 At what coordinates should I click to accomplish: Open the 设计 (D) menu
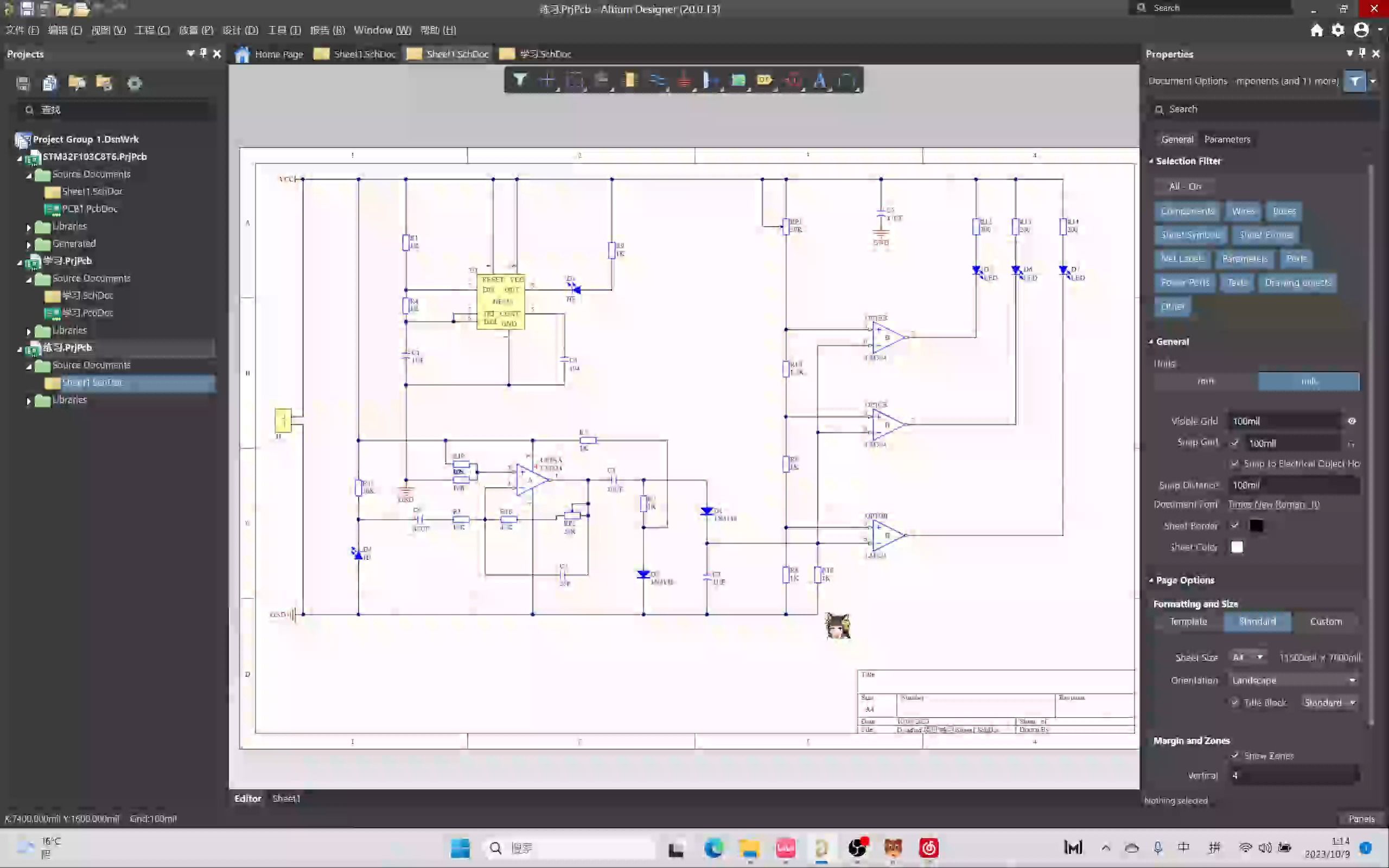240,30
